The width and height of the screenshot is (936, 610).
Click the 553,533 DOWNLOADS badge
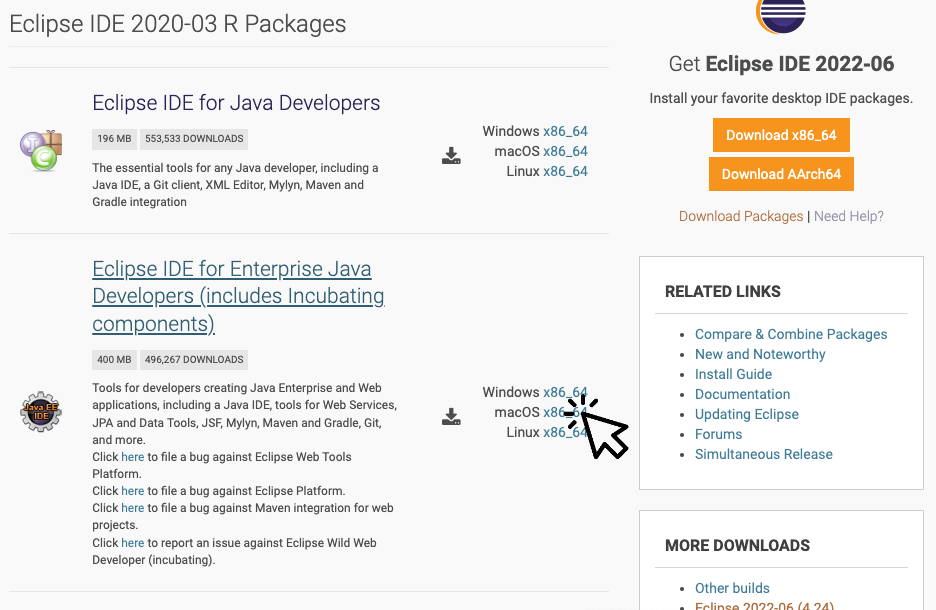coord(194,139)
